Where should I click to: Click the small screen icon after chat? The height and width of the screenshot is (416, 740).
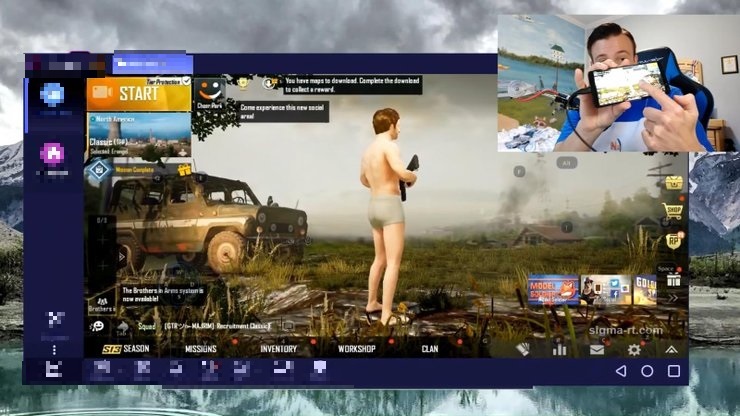(287, 326)
